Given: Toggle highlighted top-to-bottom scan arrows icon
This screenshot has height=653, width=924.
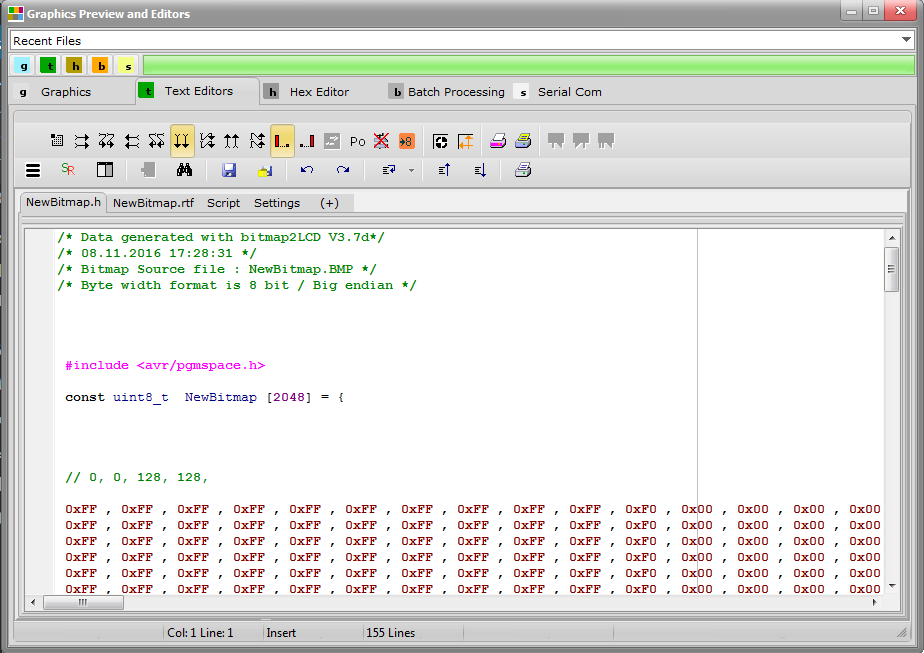Looking at the screenshot, I should [x=182, y=141].
